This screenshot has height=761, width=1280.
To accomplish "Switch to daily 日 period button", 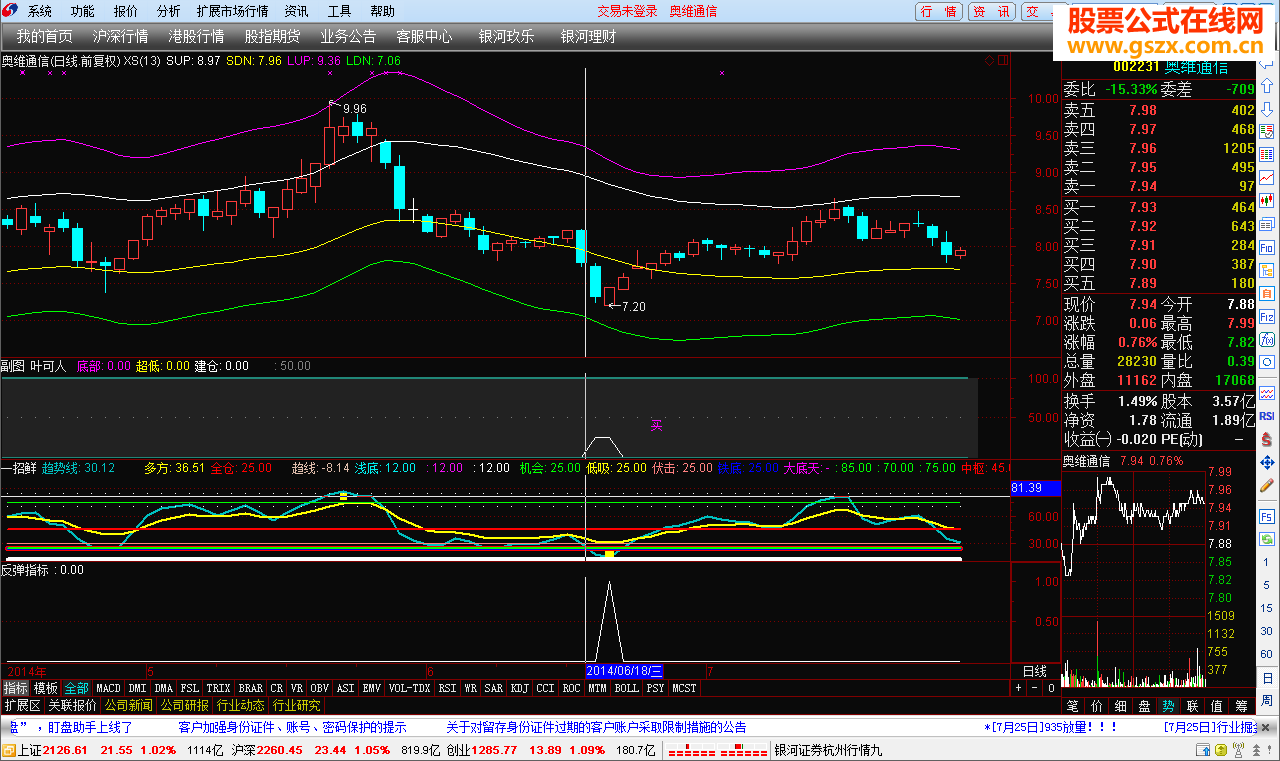I will click(1266, 678).
